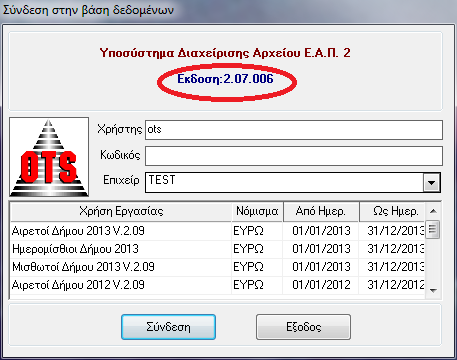The width and height of the screenshot is (457, 360).
Task: Sort by Χρήση Εργασίας column header
Action: tap(121, 211)
